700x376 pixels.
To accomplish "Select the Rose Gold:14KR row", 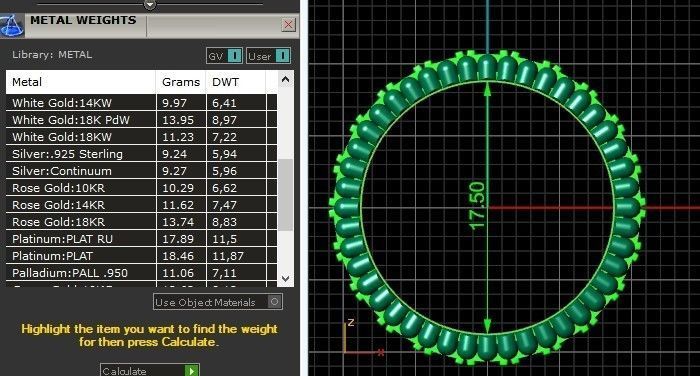I will 141,205.
